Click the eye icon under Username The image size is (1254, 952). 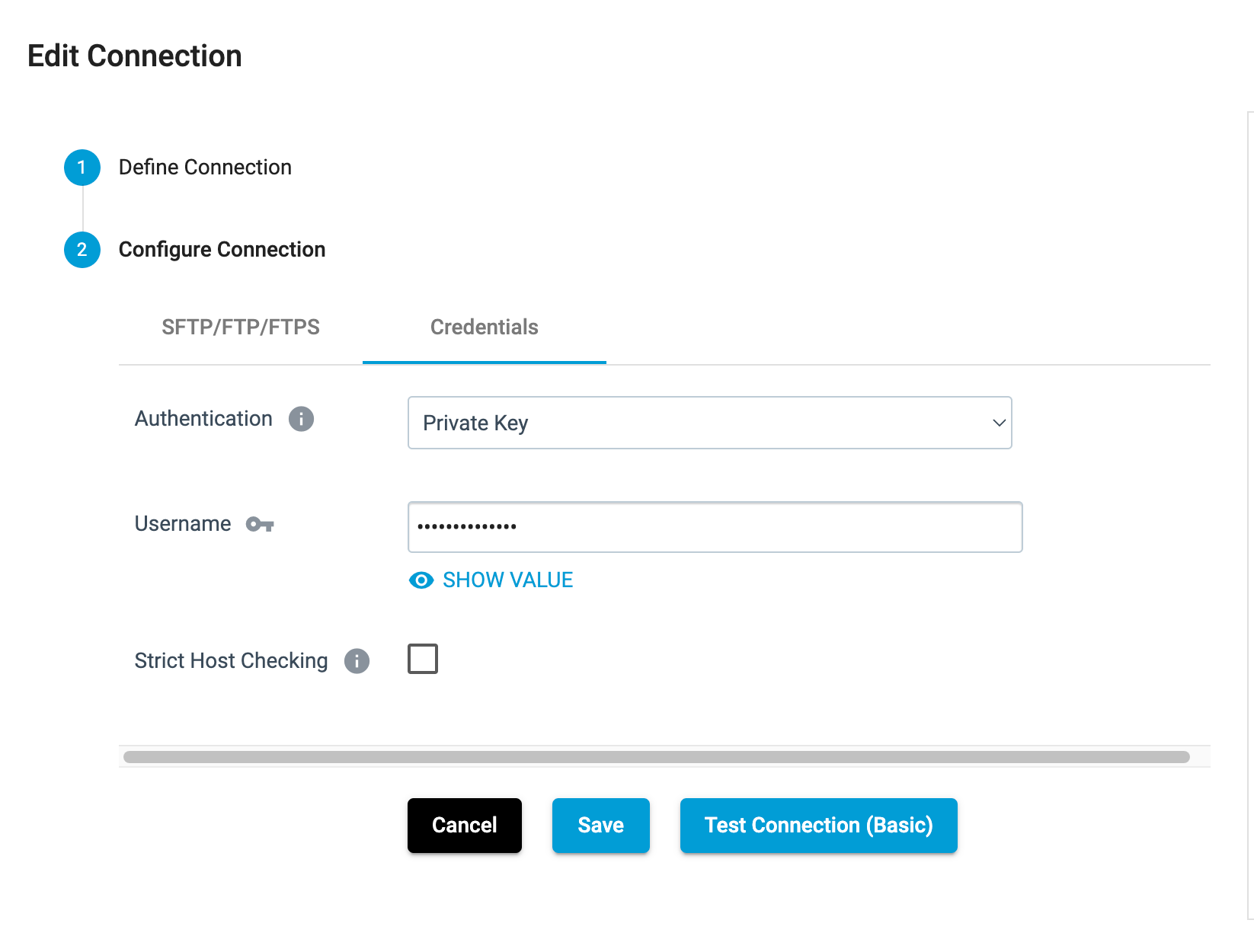click(x=421, y=580)
